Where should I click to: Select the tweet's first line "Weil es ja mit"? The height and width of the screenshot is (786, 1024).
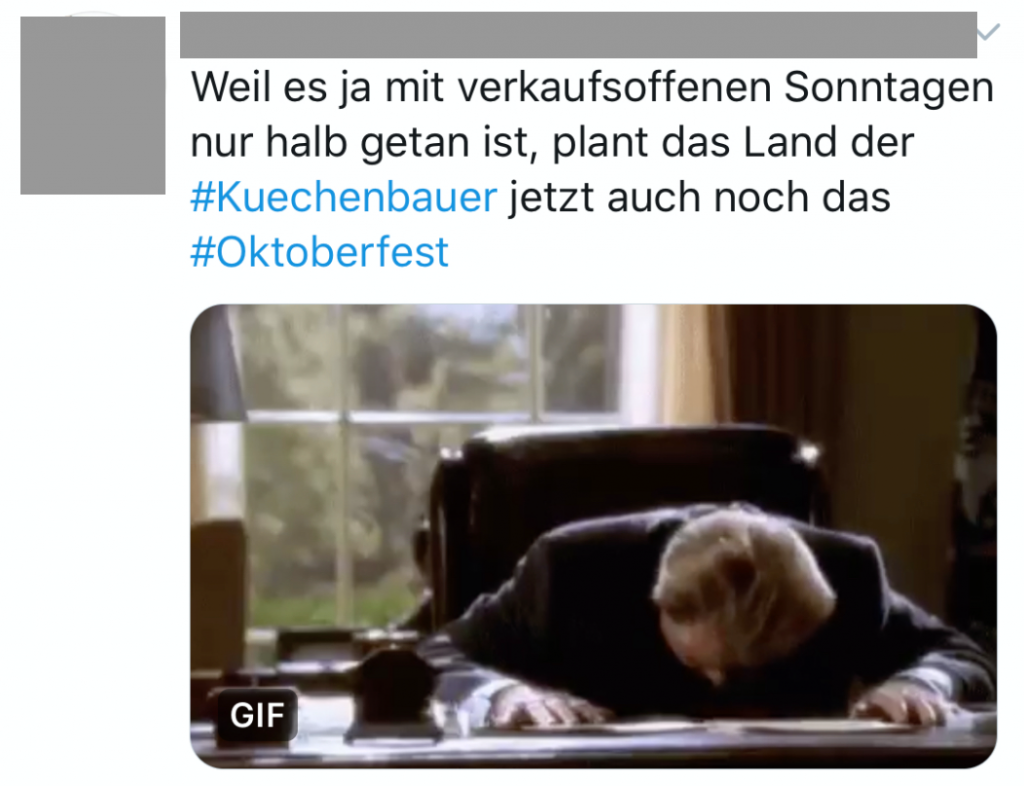(x=317, y=86)
